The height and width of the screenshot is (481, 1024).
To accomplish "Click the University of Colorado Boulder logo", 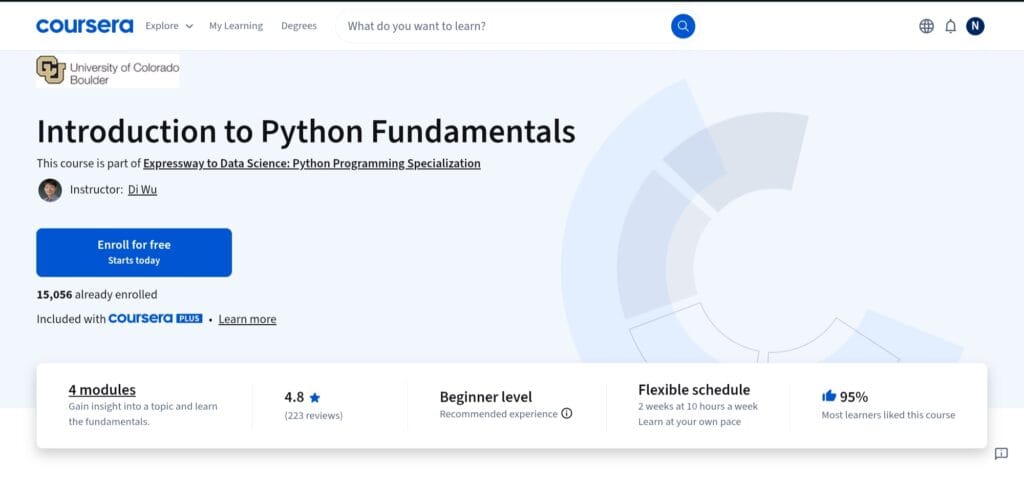I will pyautogui.click(x=108, y=71).
